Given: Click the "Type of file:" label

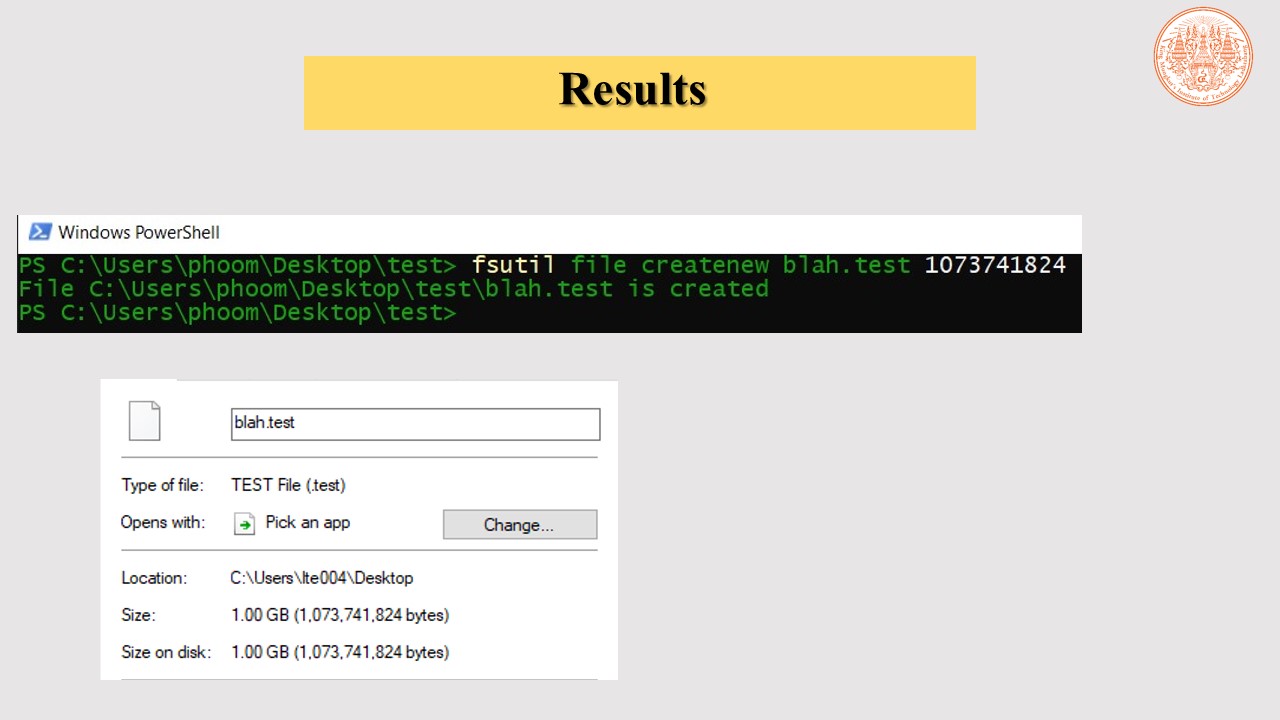Looking at the screenshot, I should pos(162,485).
